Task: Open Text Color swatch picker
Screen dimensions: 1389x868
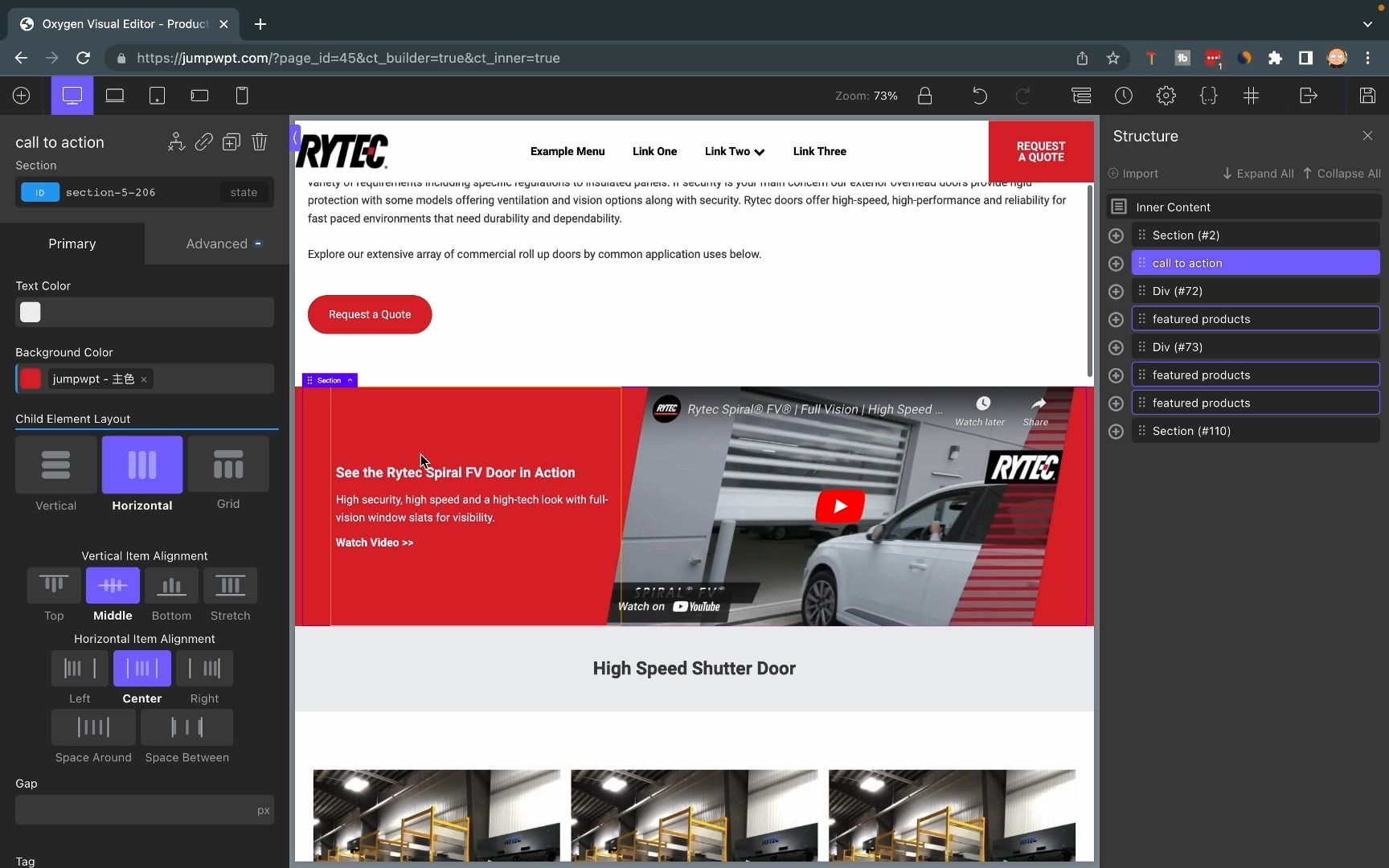Action: click(x=31, y=312)
